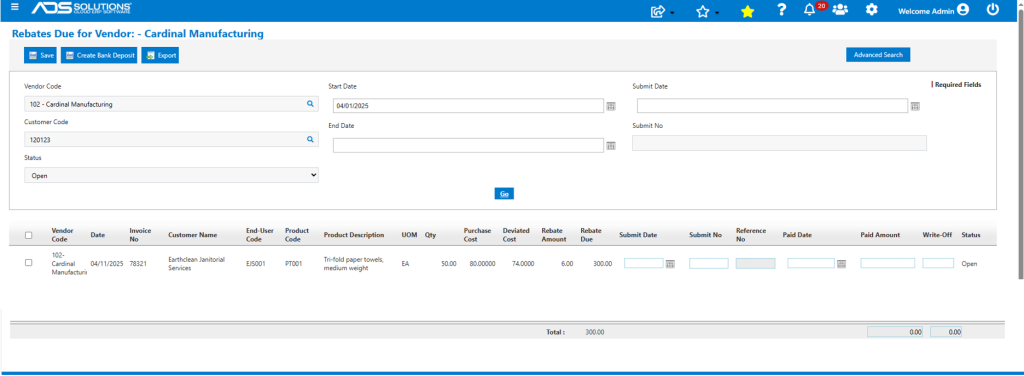Check the invoice 78321 row checkbox
The width and height of the screenshot is (1024, 376).
[28, 262]
